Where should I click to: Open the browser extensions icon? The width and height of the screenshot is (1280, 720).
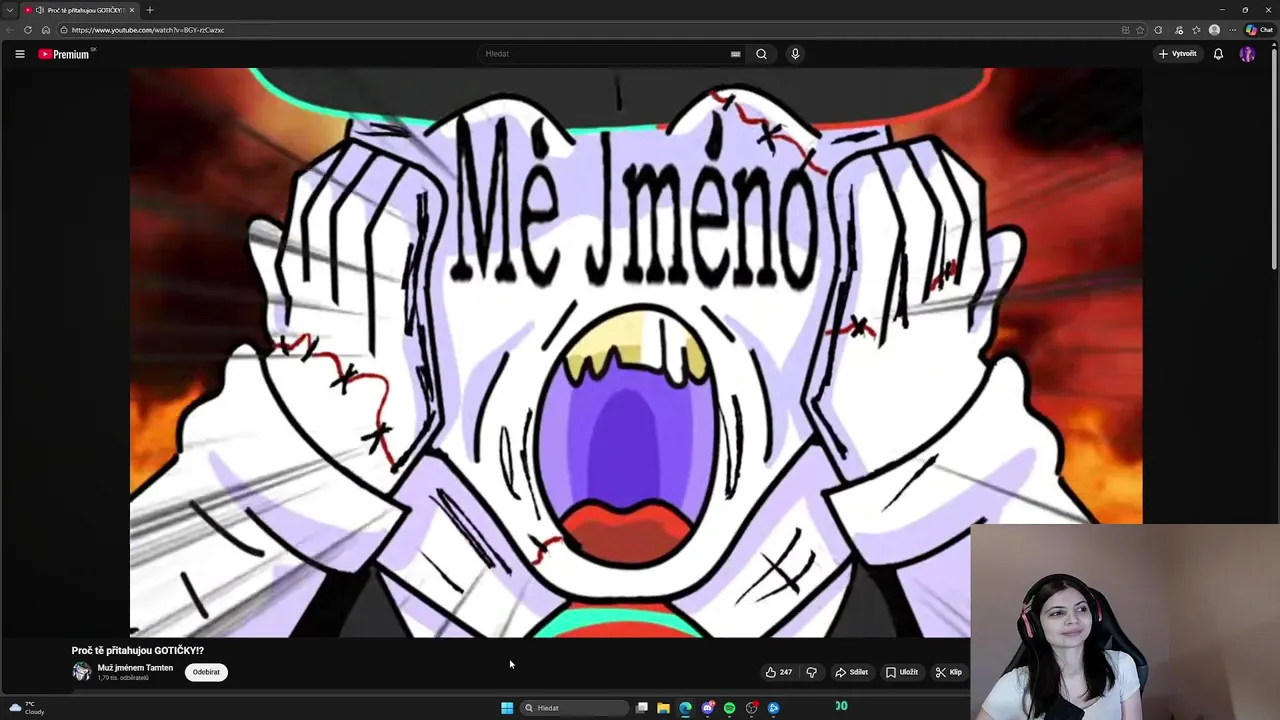tap(1158, 30)
